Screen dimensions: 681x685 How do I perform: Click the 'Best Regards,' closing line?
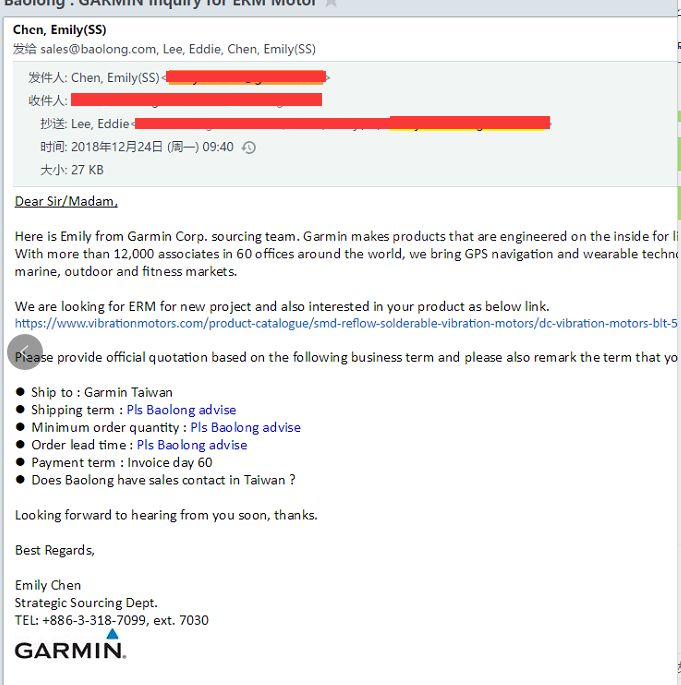(55, 550)
